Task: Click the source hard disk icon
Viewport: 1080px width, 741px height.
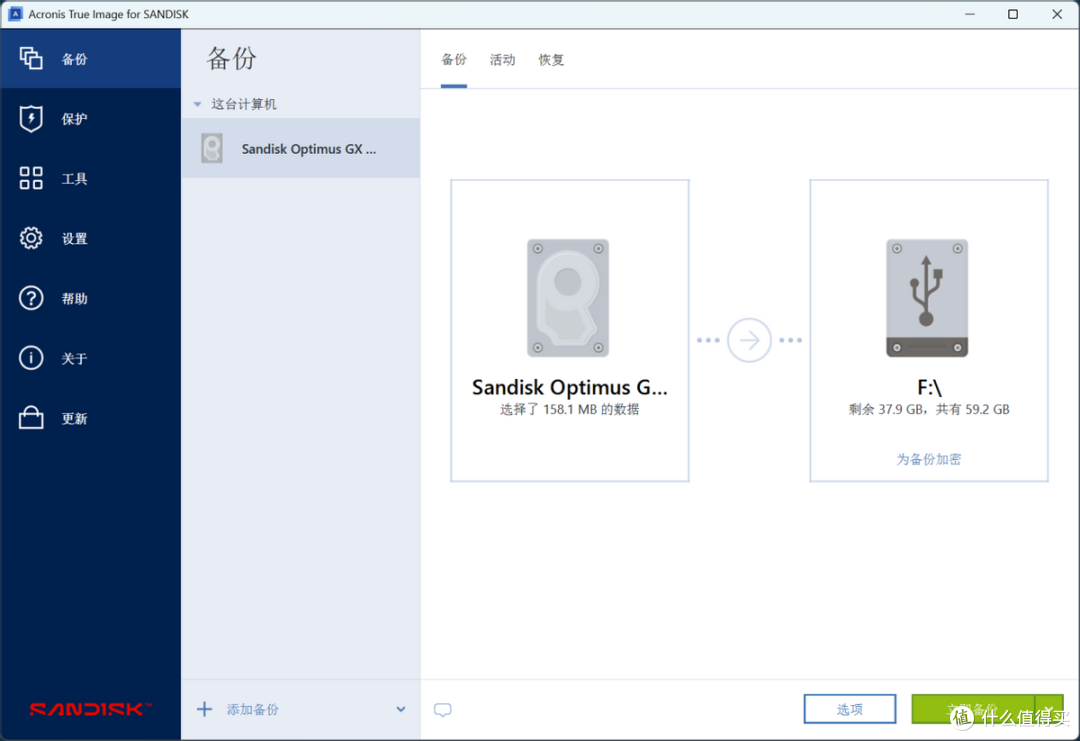Action: coord(568,298)
